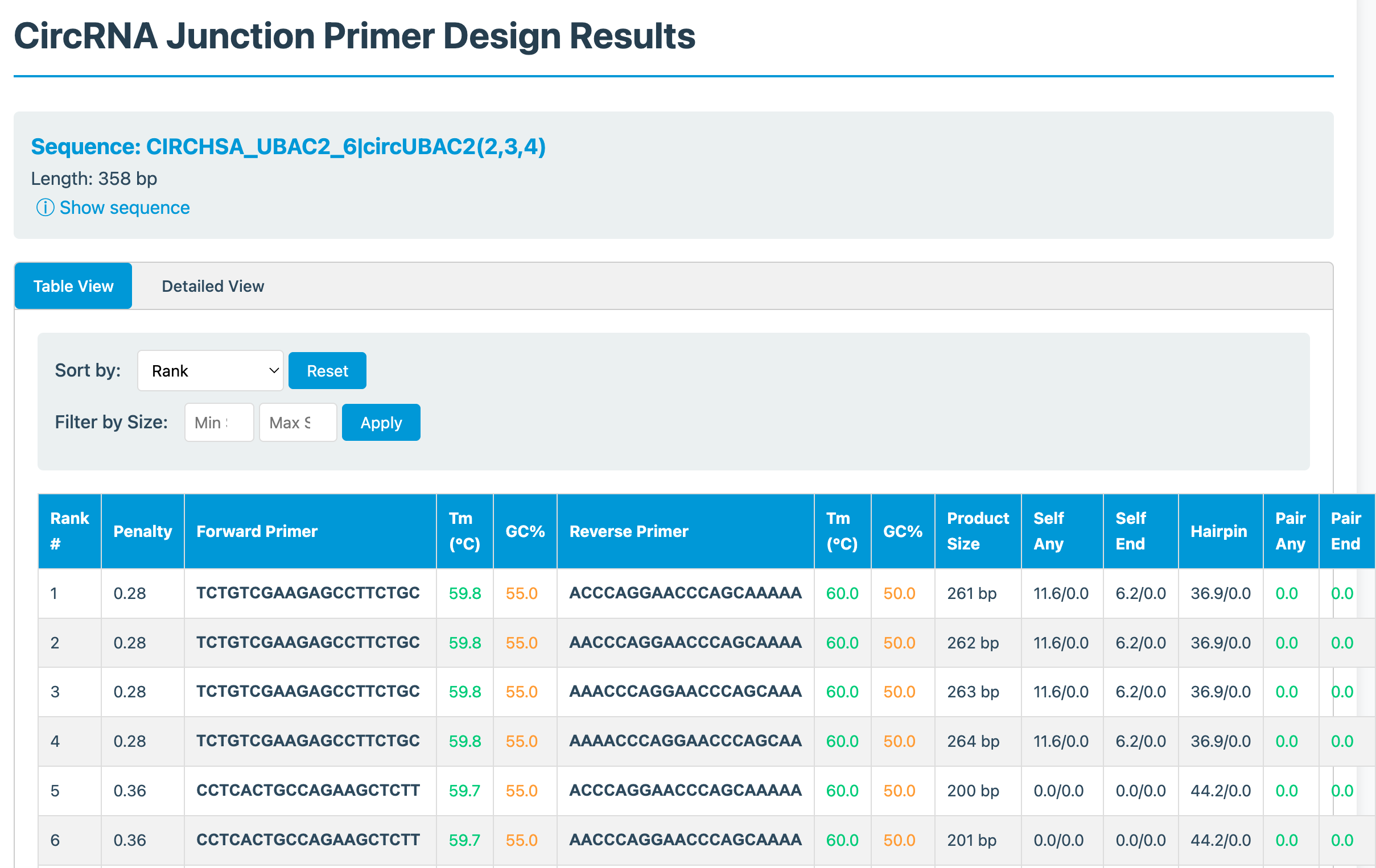Click the sequence title CIRCHSA_UBAC2_6
The width and height of the screenshot is (1376, 868).
(288, 147)
